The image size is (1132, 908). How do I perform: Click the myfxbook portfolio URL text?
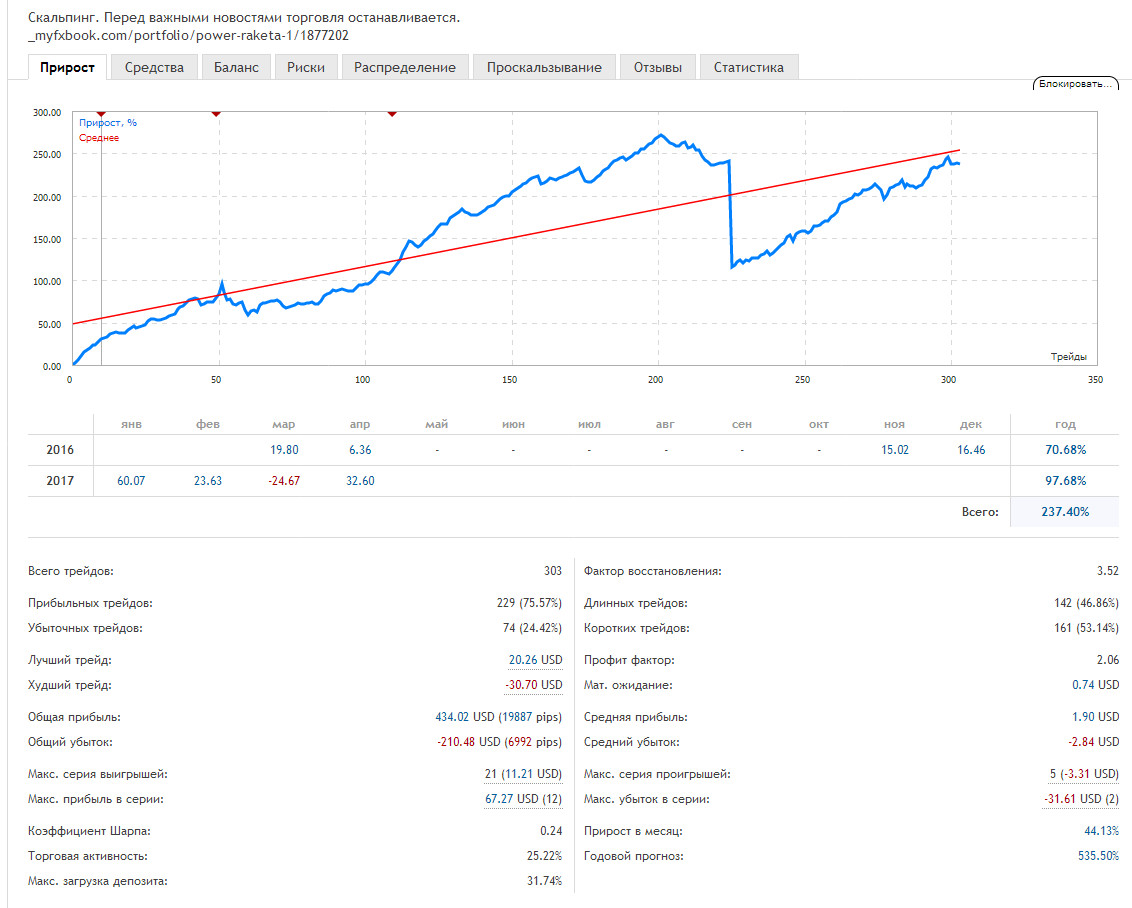tap(188, 35)
